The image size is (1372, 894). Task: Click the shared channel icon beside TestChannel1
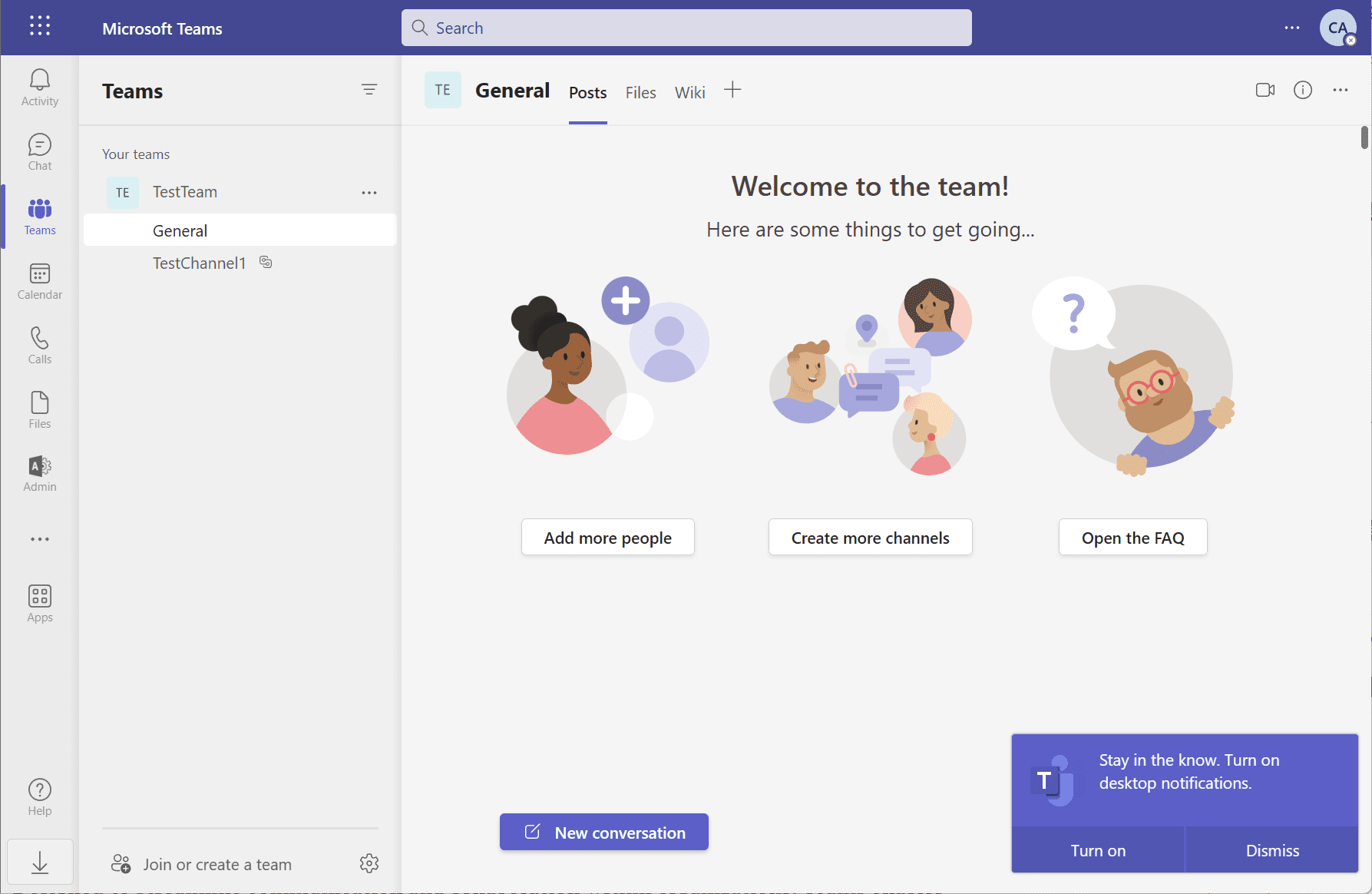266,262
